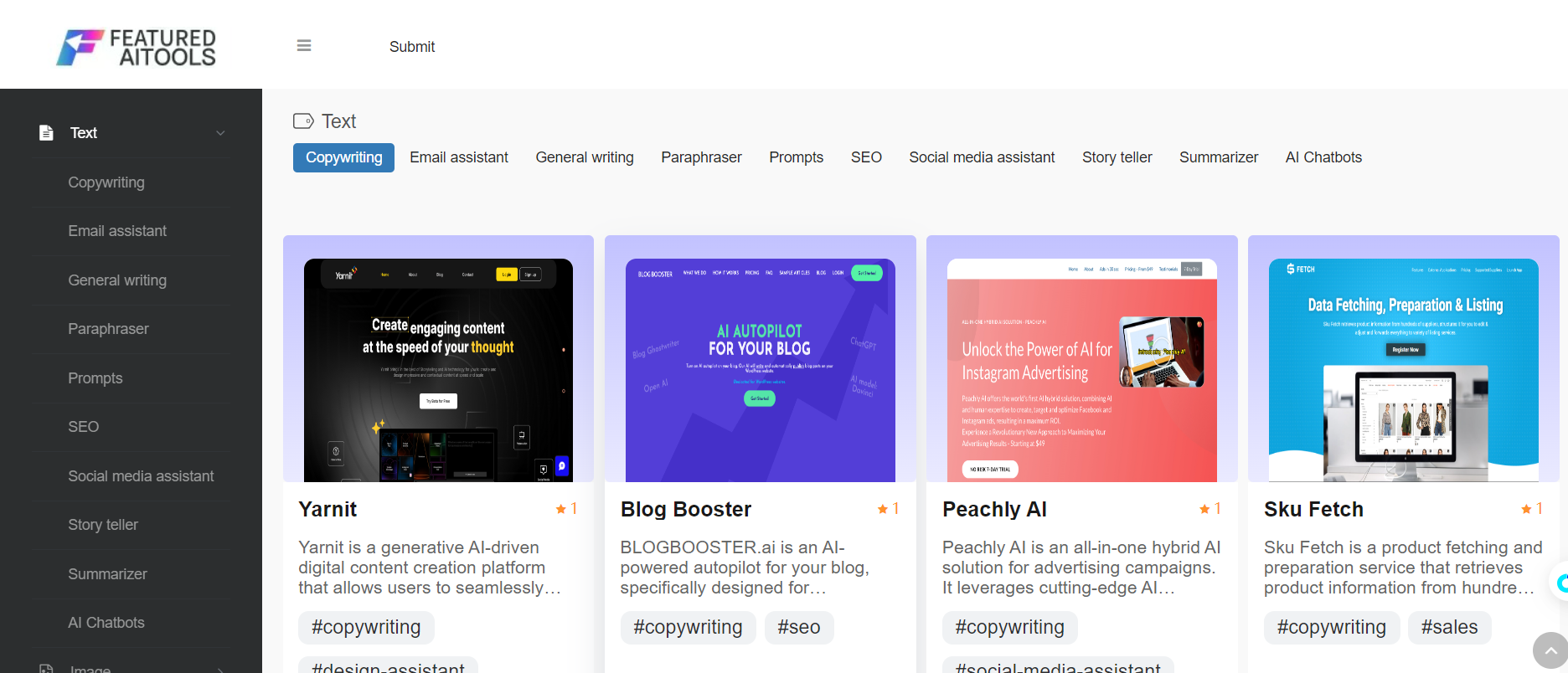
Task: Open the Blog Booster card title
Action: (x=685, y=509)
